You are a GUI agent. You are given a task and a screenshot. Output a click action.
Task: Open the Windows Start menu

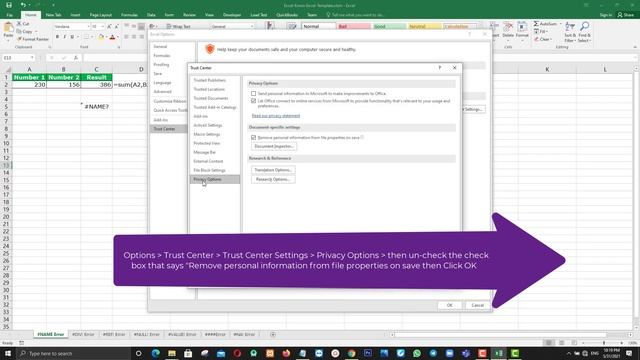point(8,353)
